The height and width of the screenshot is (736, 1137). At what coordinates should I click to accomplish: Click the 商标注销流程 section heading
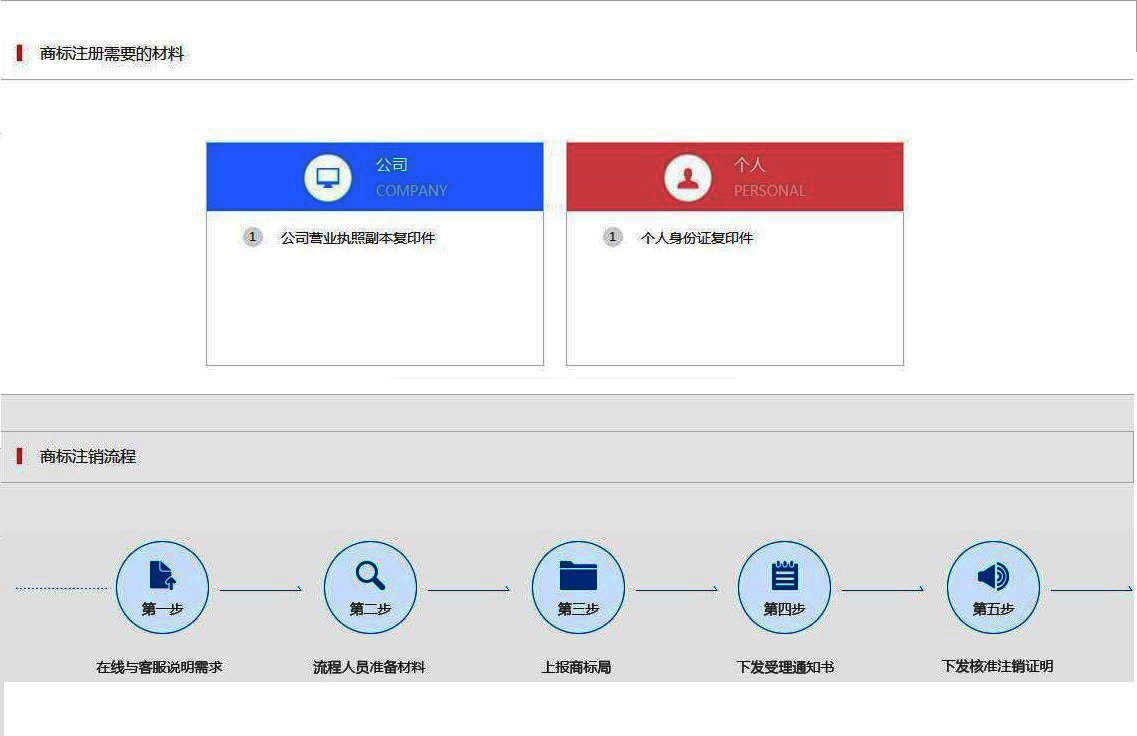pyautogui.click(x=88, y=456)
